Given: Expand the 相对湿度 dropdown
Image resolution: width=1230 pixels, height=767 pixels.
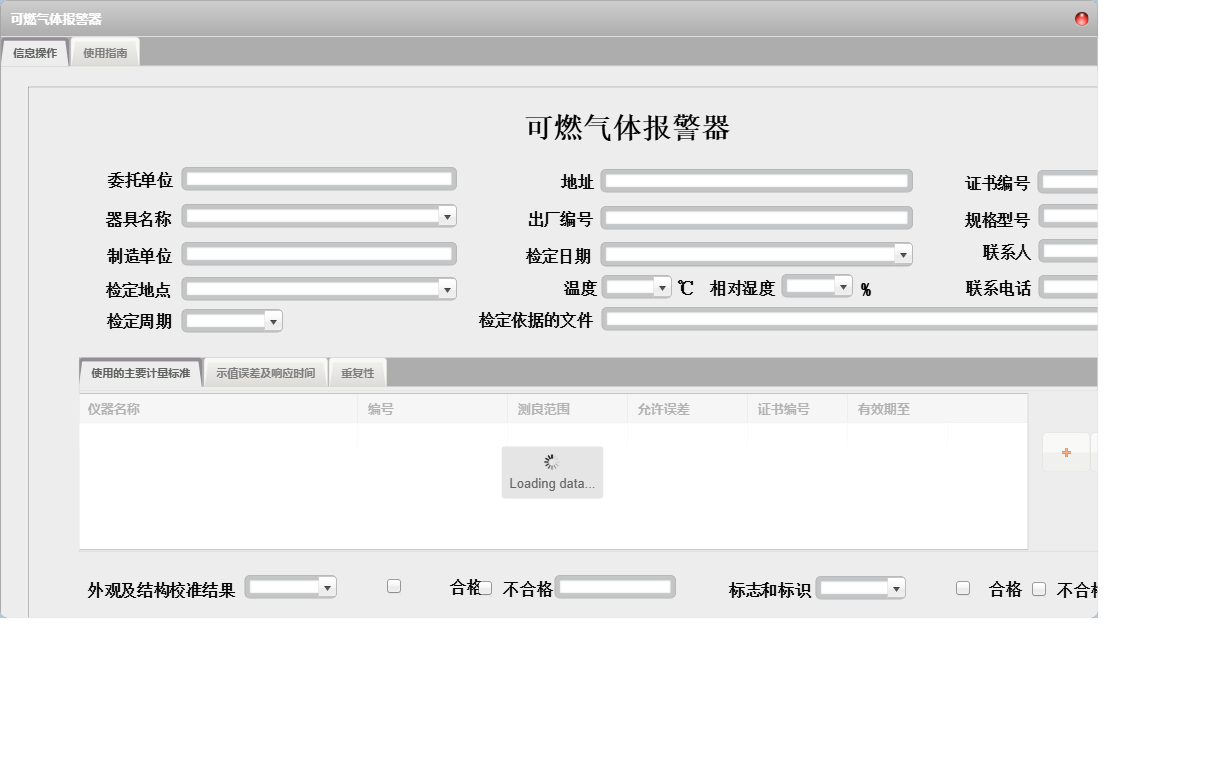Looking at the screenshot, I should [843, 288].
